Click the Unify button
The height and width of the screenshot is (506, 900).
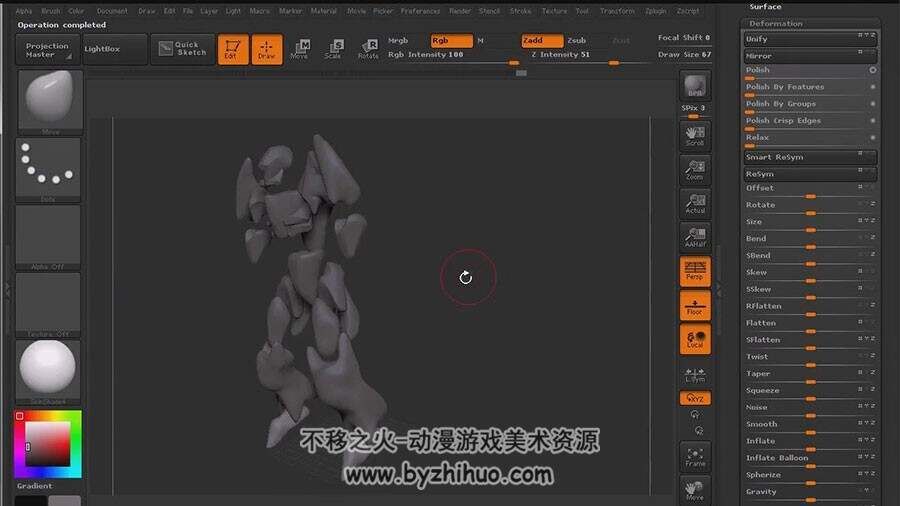pos(810,39)
